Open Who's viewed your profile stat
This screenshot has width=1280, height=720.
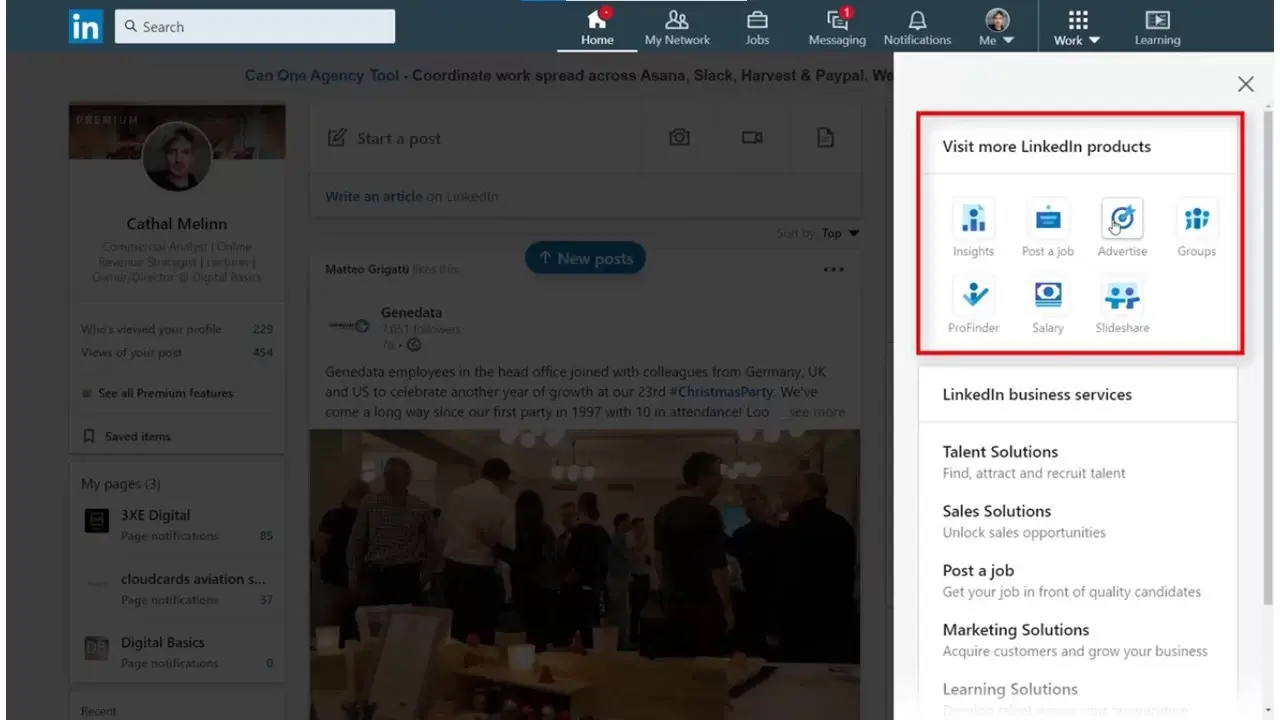pyautogui.click(x=177, y=329)
